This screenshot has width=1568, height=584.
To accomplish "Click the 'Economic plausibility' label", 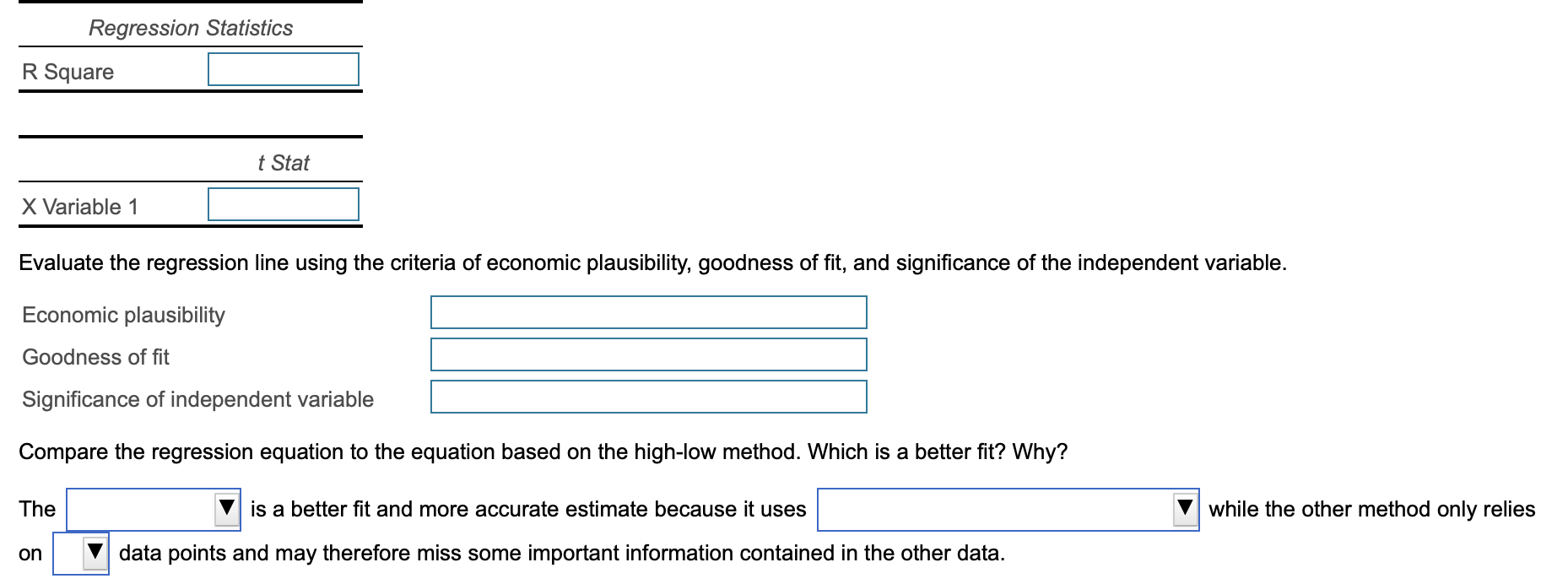I will [x=123, y=314].
